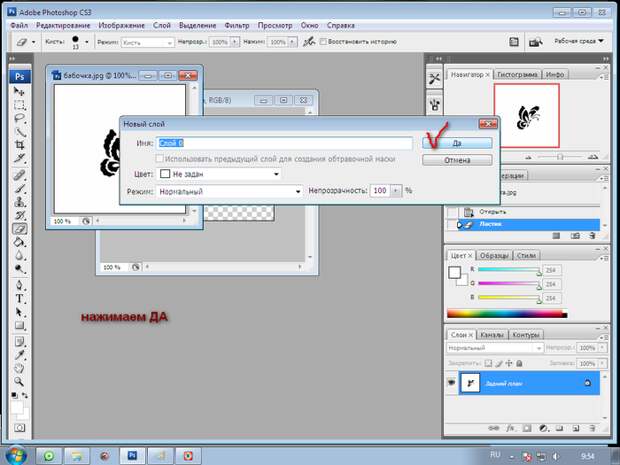This screenshot has width=620, height=465.
Task: Open the Go to Bridge icon
Action: tap(535, 42)
